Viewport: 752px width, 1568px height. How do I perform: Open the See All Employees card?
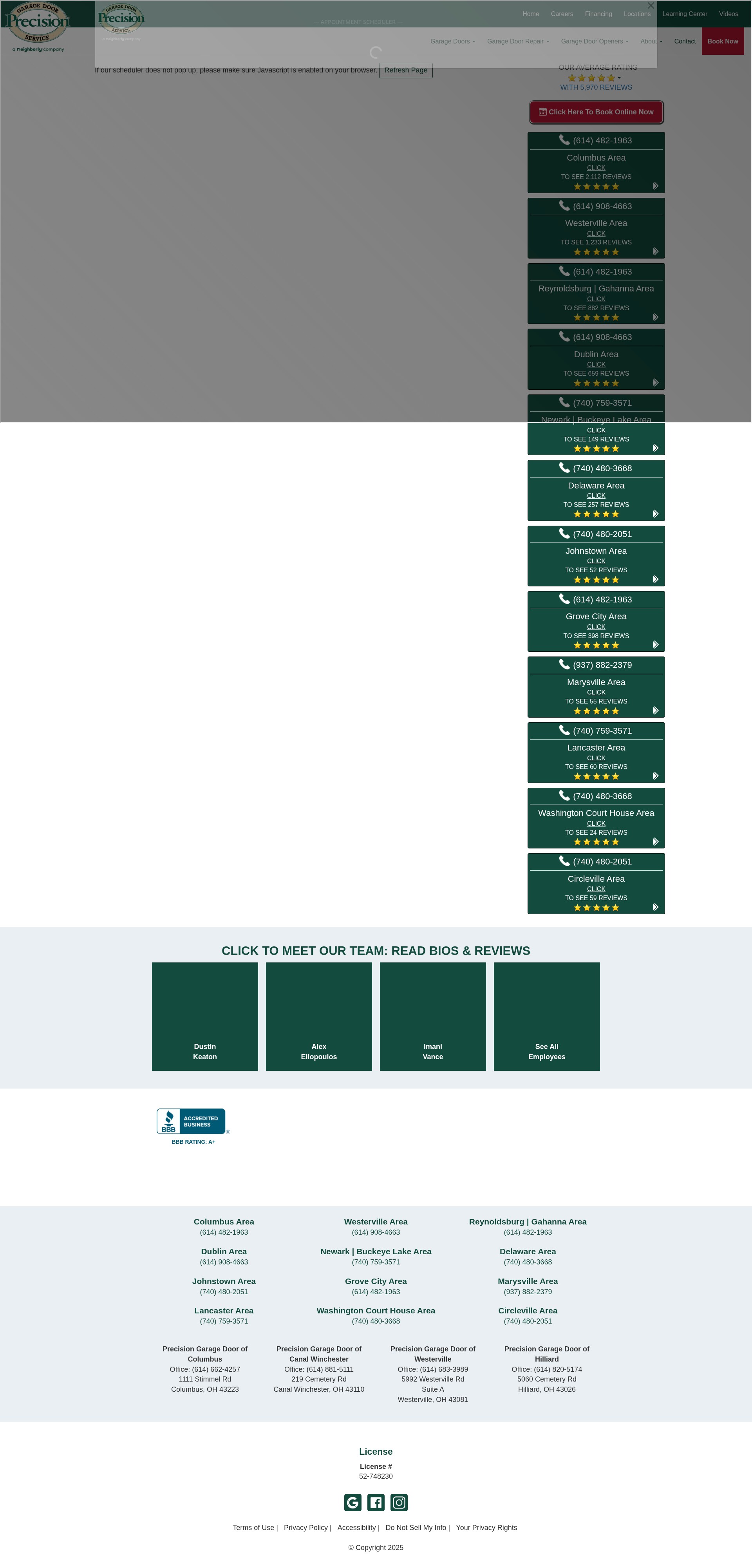tap(547, 1016)
